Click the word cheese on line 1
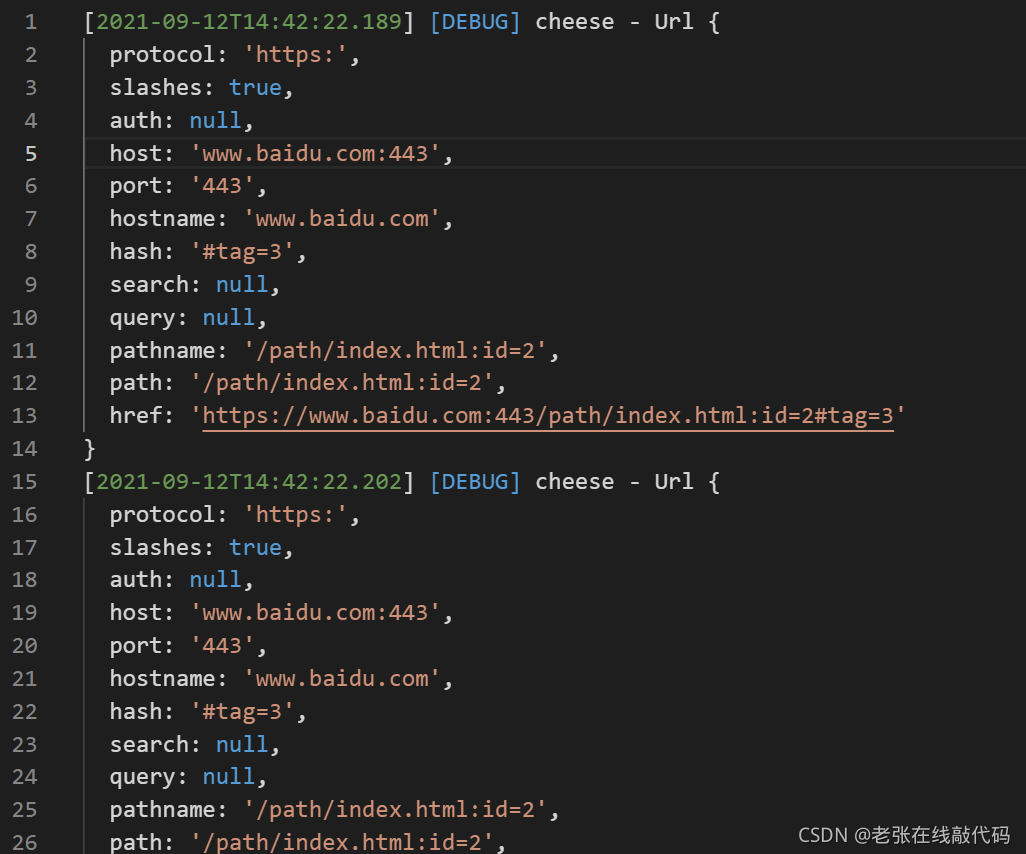The width and height of the screenshot is (1026, 854). [575, 22]
